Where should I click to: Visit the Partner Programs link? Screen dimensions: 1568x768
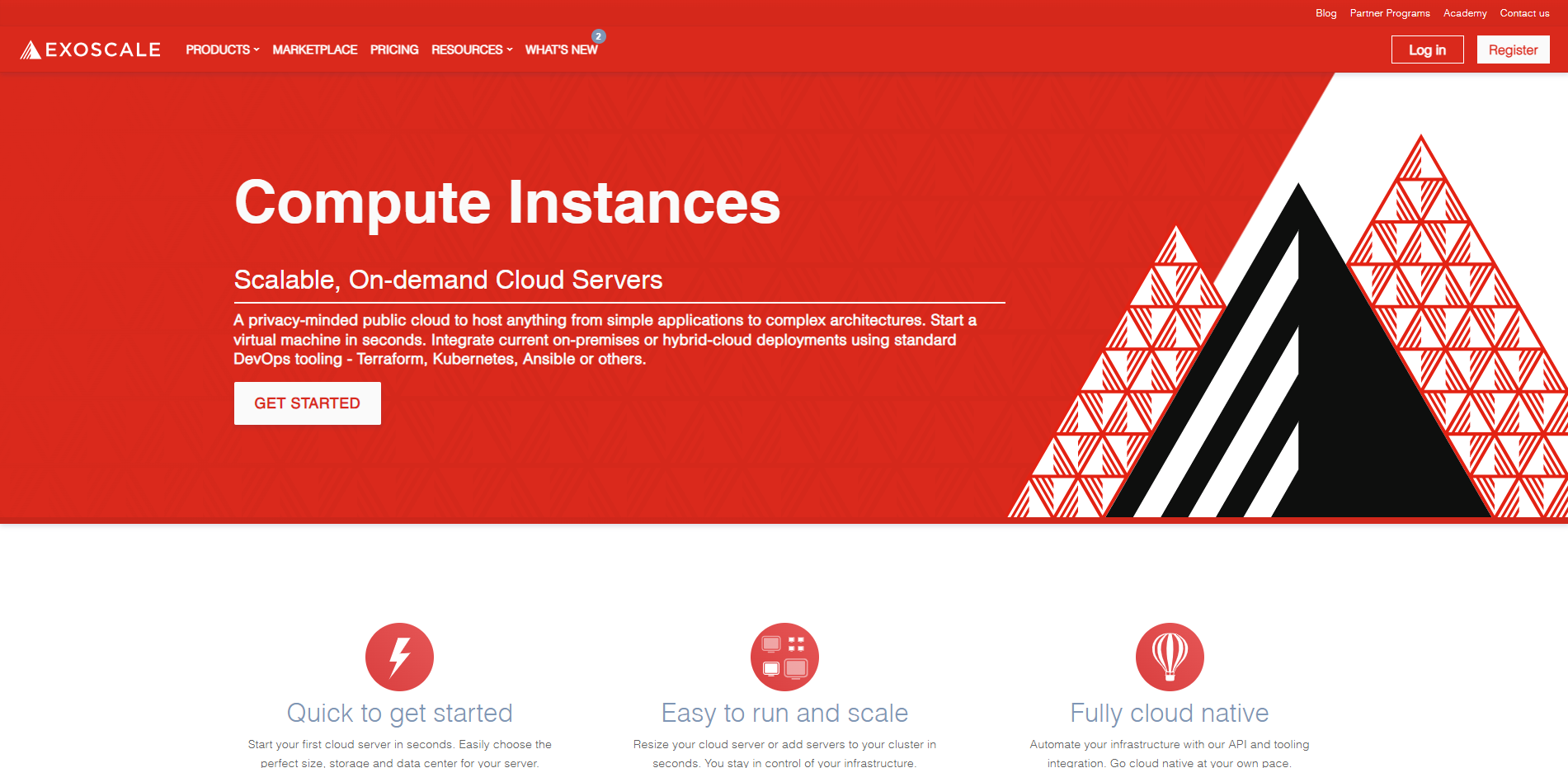1390,13
